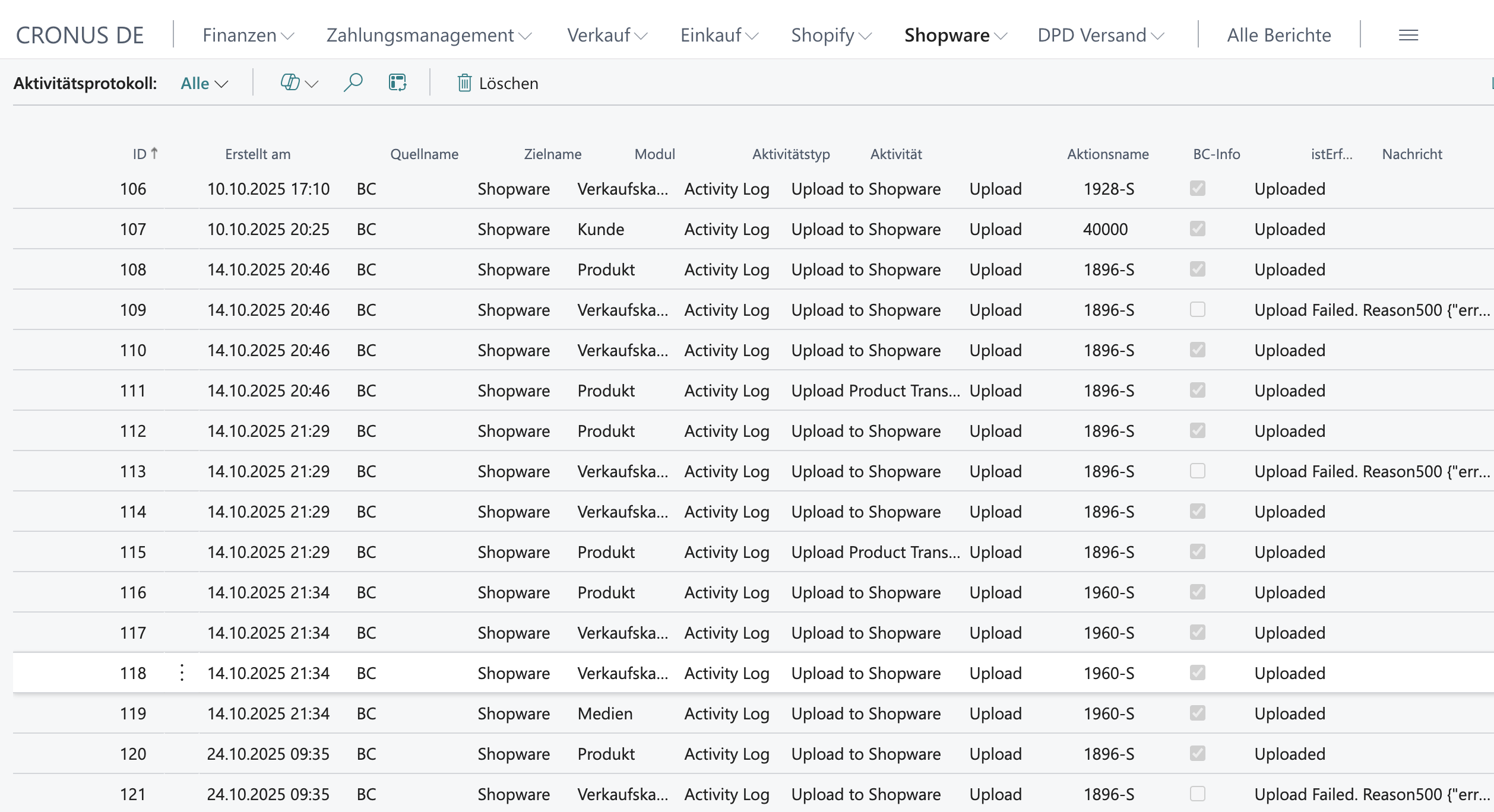Expand the Einkauf menu
The width and height of the screenshot is (1494, 812).
(x=719, y=35)
